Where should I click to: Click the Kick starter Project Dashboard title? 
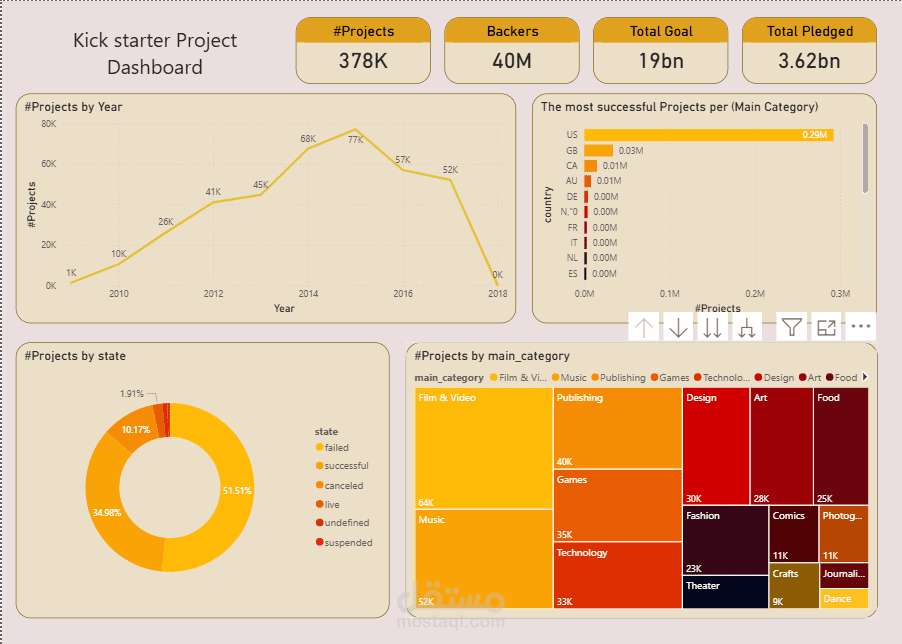pyautogui.click(x=155, y=53)
